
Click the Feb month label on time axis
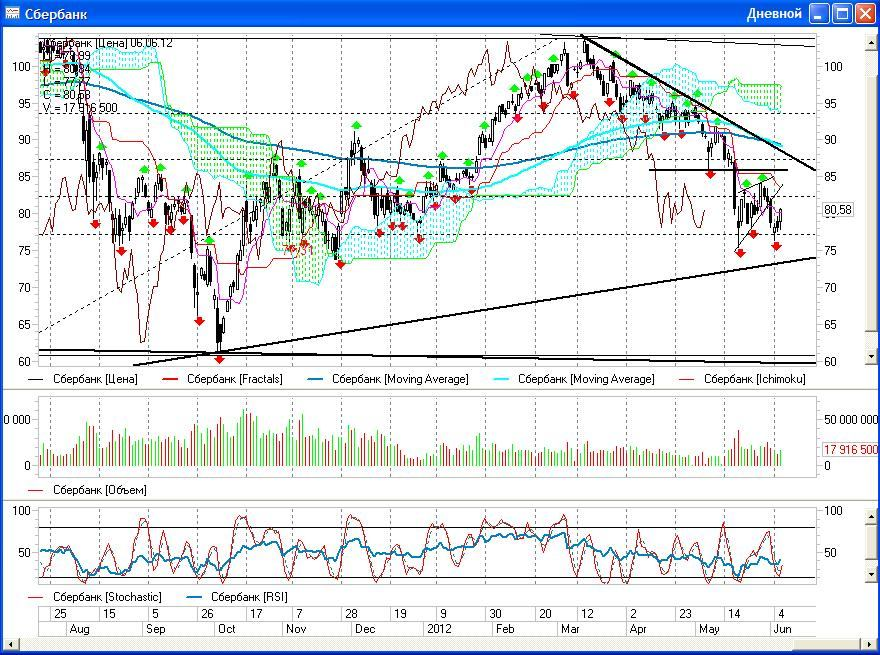(505, 629)
